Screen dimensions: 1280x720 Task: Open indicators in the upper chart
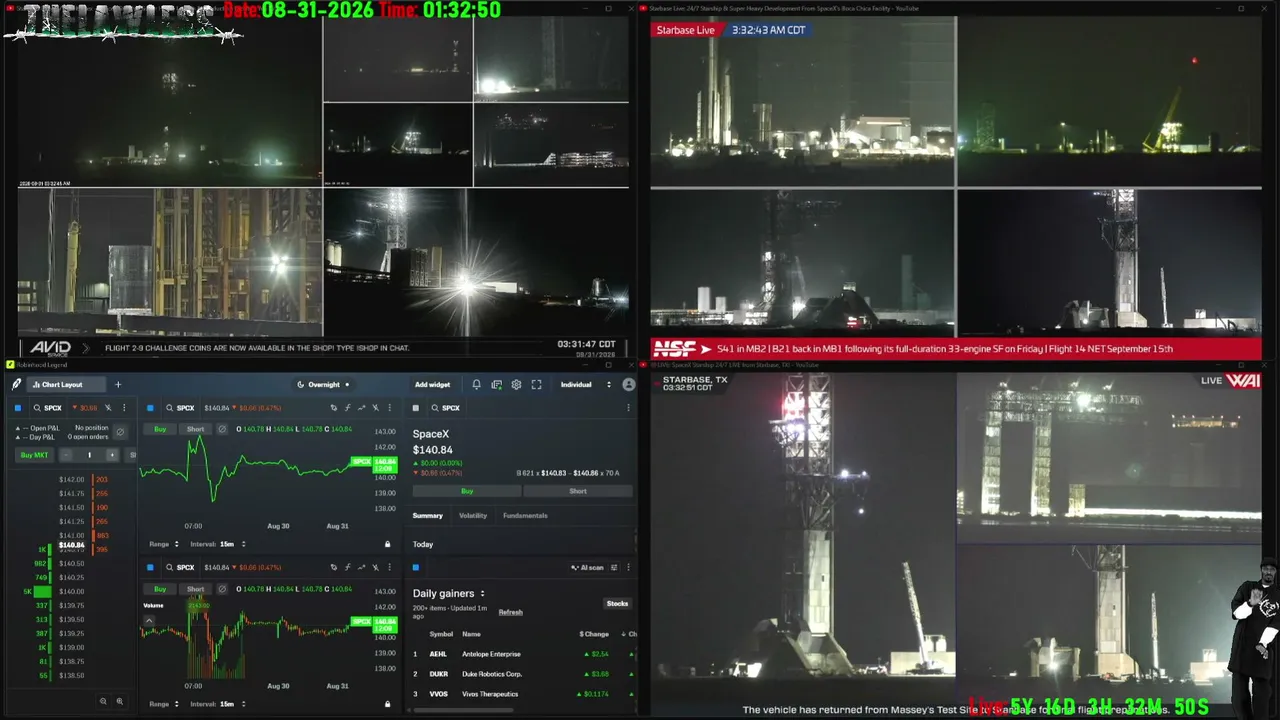click(347, 408)
